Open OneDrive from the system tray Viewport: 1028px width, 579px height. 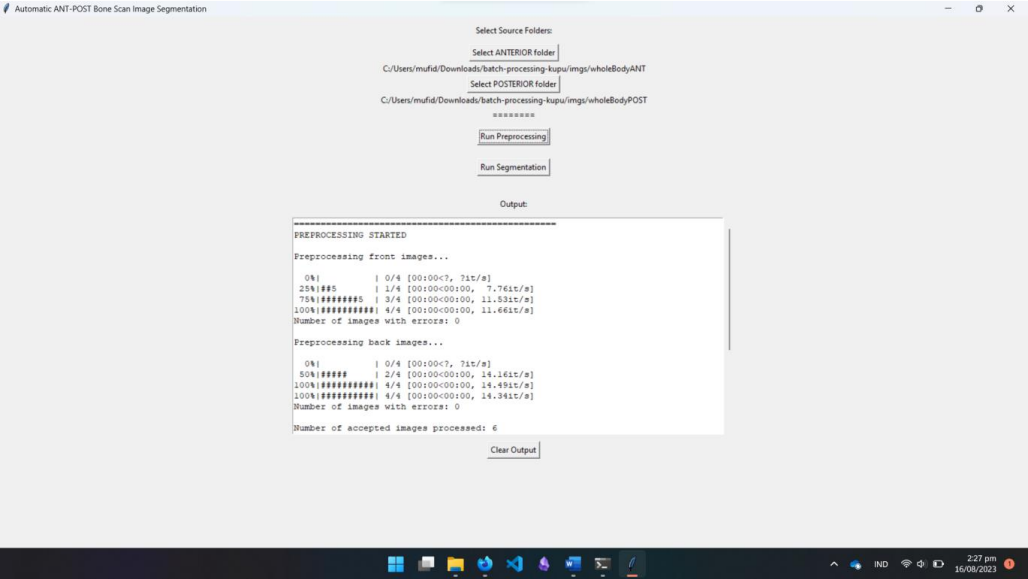pyautogui.click(x=855, y=564)
